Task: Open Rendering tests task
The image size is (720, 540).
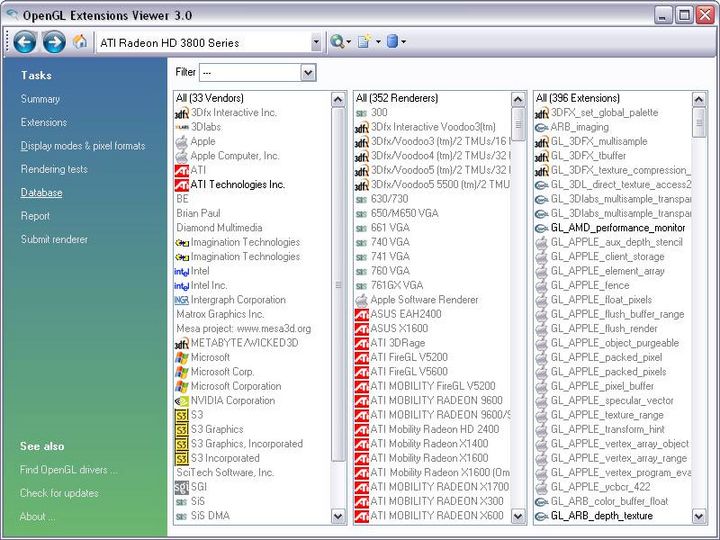Action: pyautogui.click(x=54, y=169)
